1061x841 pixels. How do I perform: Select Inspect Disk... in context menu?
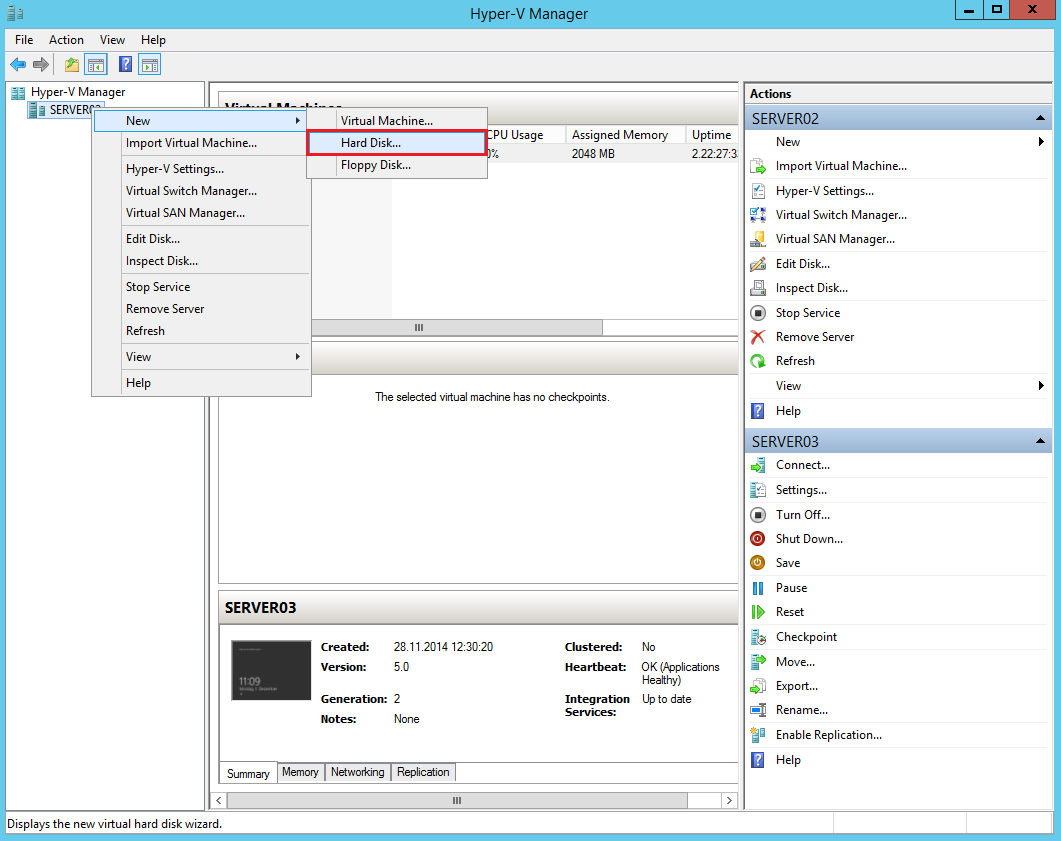point(202,261)
